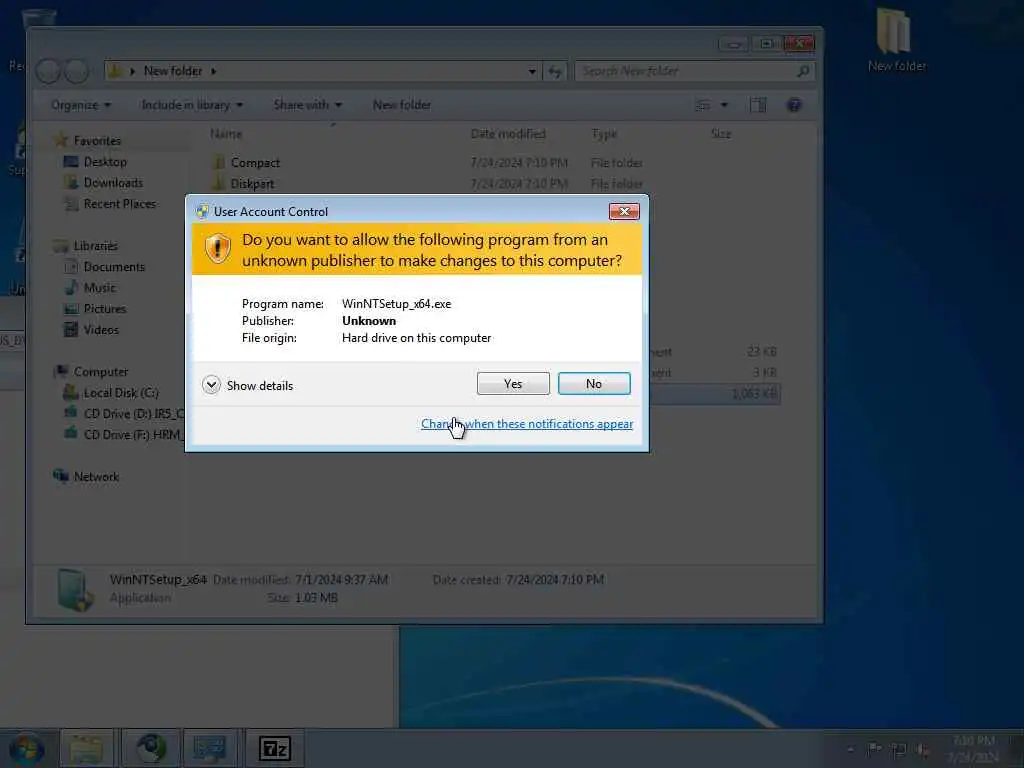
Task: Open the globe browser taskbar icon
Action: [150, 748]
